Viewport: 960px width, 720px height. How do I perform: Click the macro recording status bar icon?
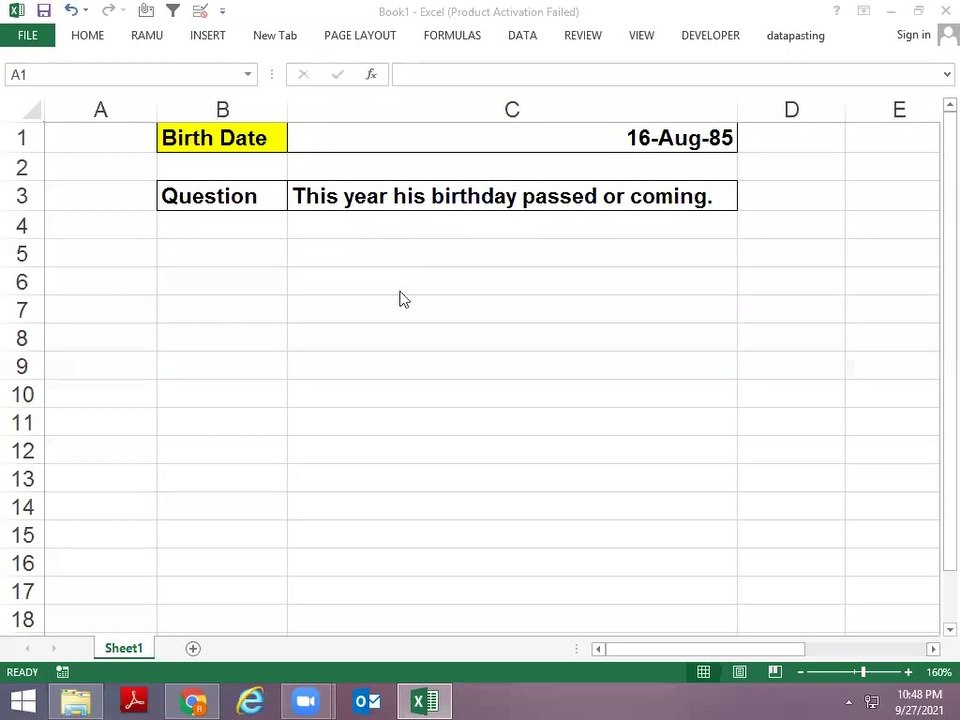pyautogui.click(x=62, y=672)
